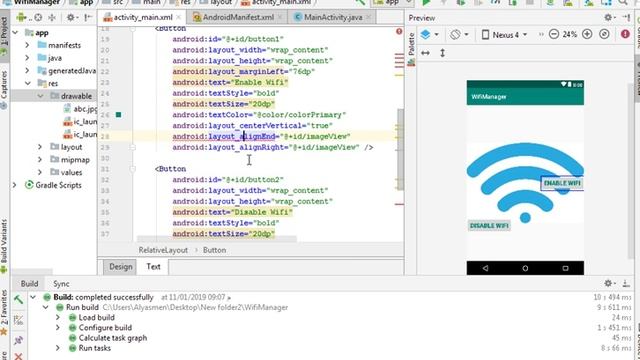Click the horizontal expand arrow icon
Image resolution: width=640 pixels, height=360 pixels.
[x=425, y=53]
